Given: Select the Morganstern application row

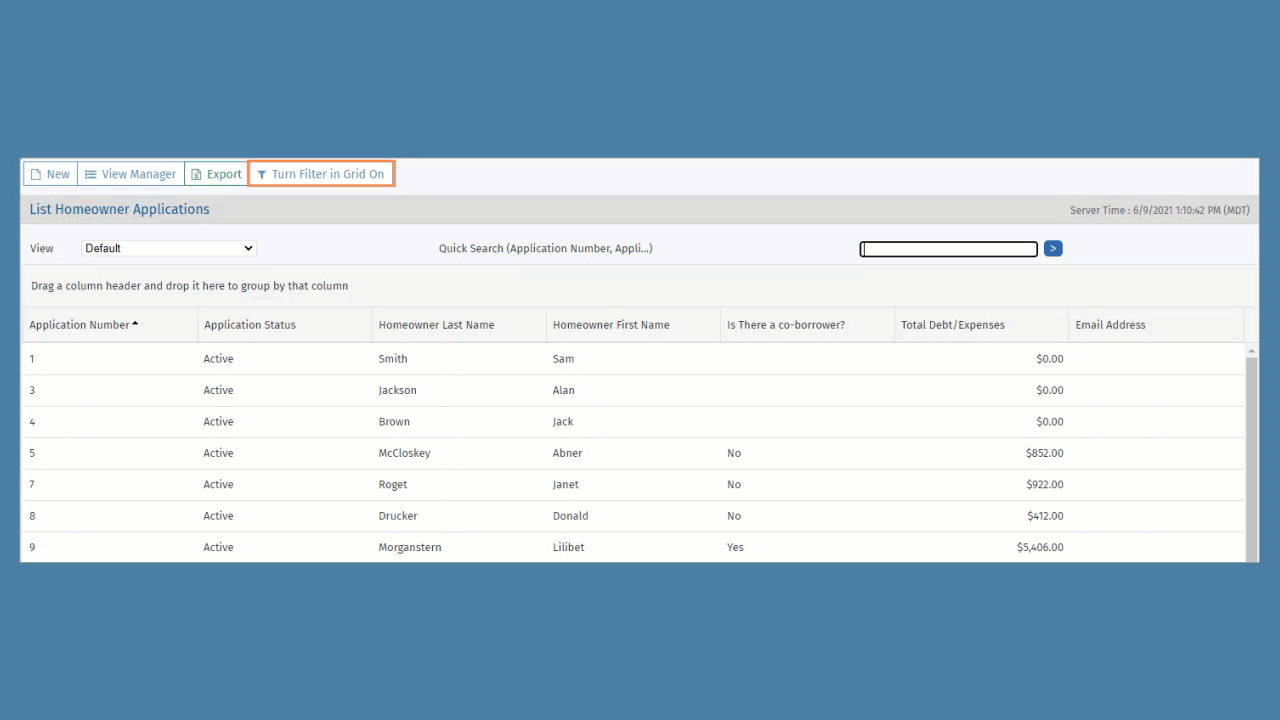Looking at the screenshot, I should tap(409, 547).
